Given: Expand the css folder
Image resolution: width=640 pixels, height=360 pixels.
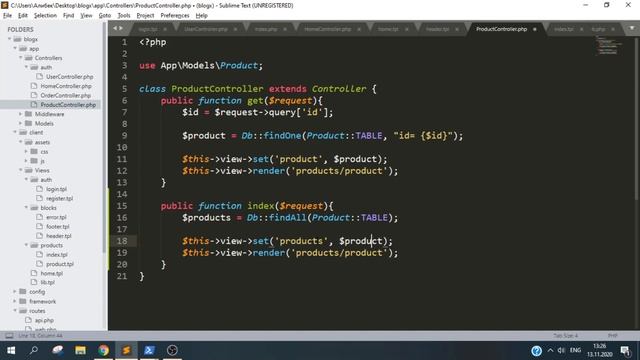Looking at the screenshot, I should click(x=27, y=151).
